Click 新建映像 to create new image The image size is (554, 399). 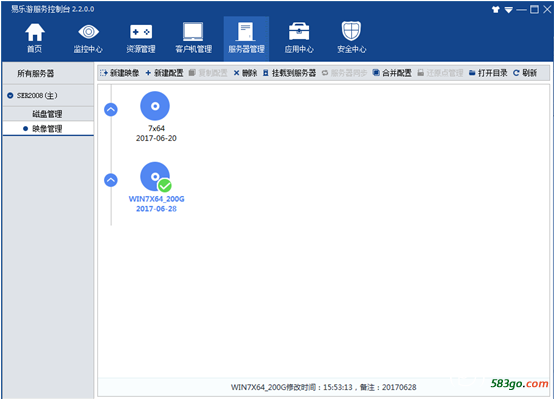pyautogui.click(x=119, y=73)
